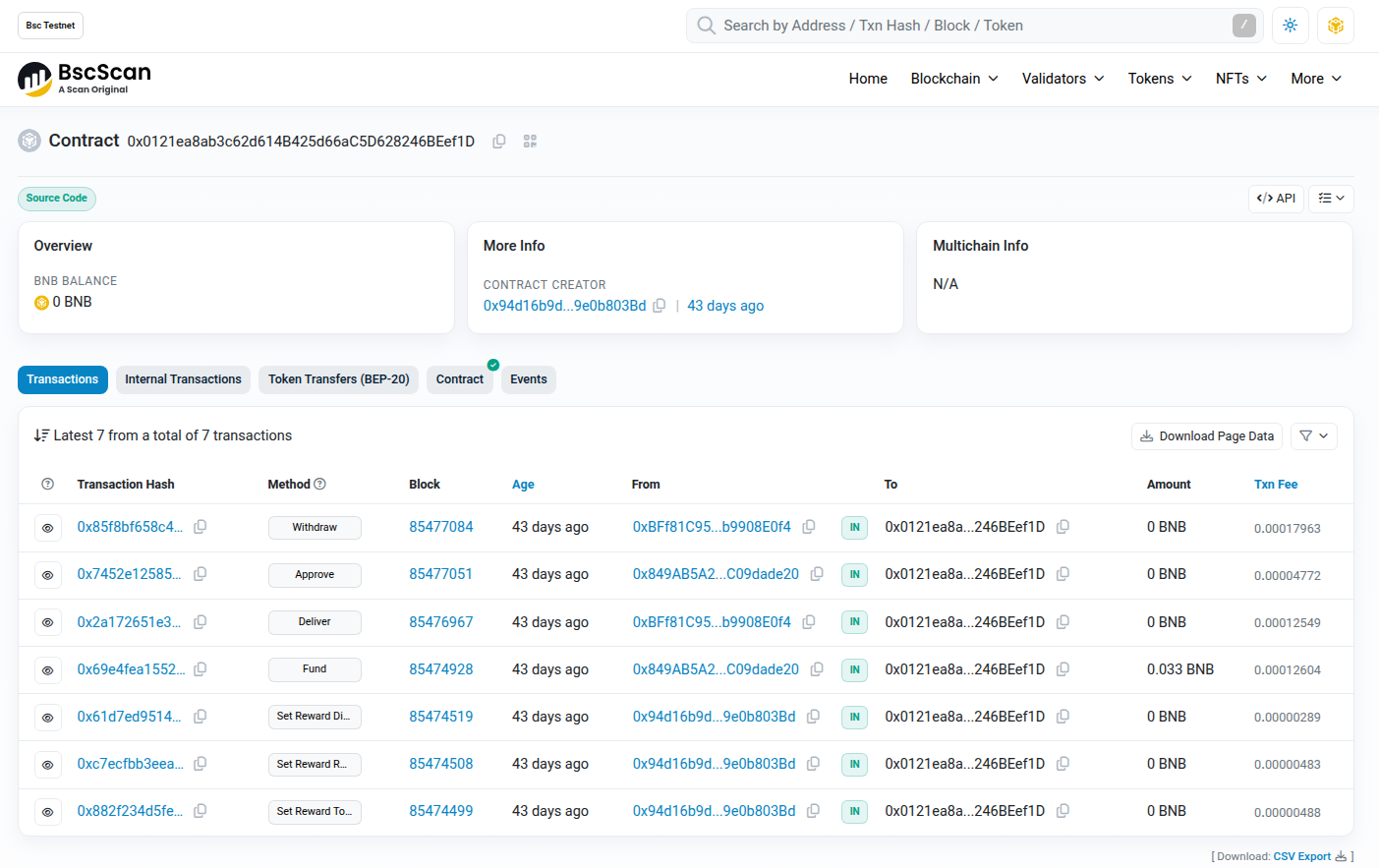The width and height of the screenshot is (1379, 868).
Task: Copy From address in Set Reward Di row
Action: pos(814,717)
